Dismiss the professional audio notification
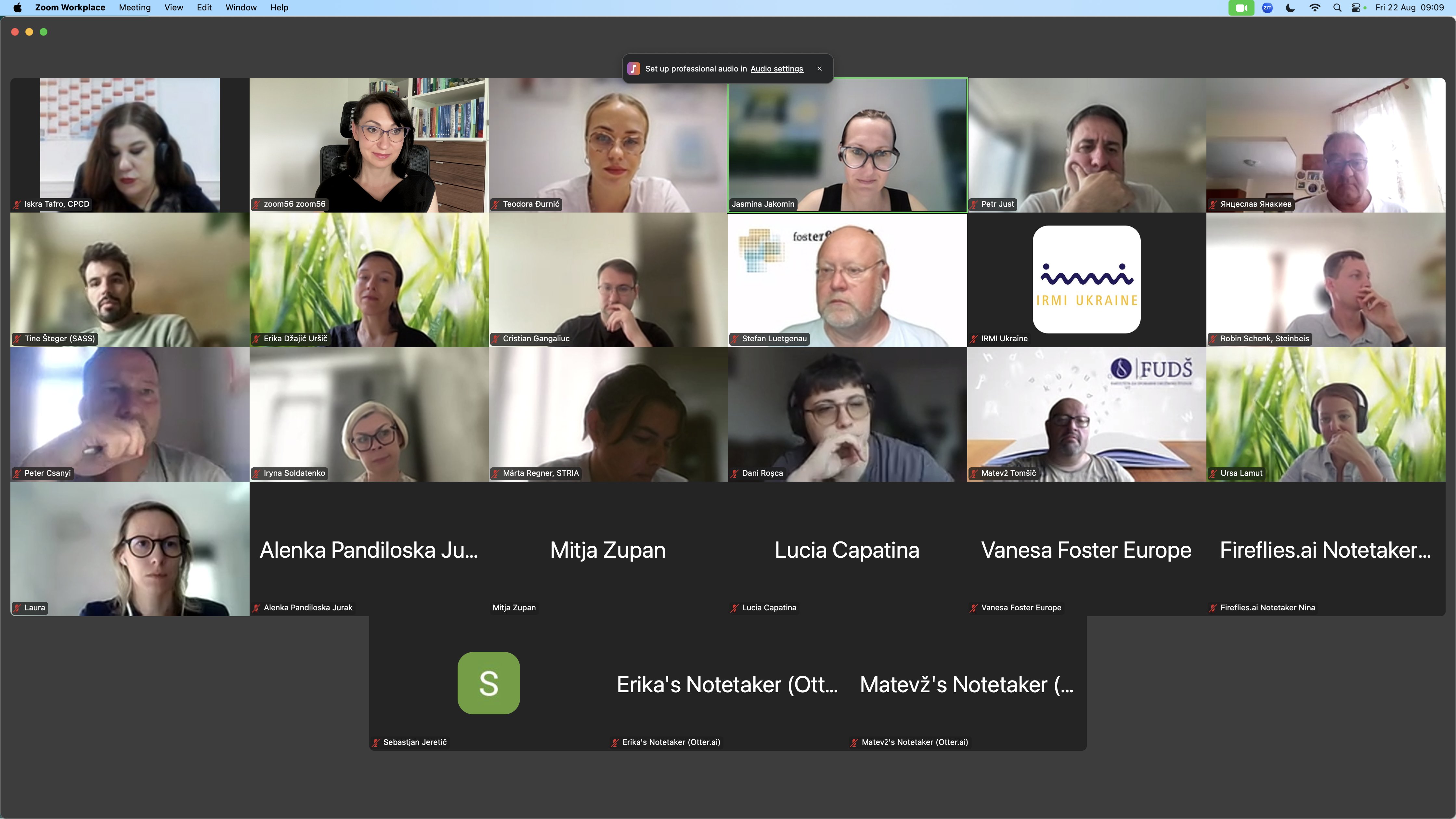Viewport: 1456px width, 819px height. click(820, 68)
